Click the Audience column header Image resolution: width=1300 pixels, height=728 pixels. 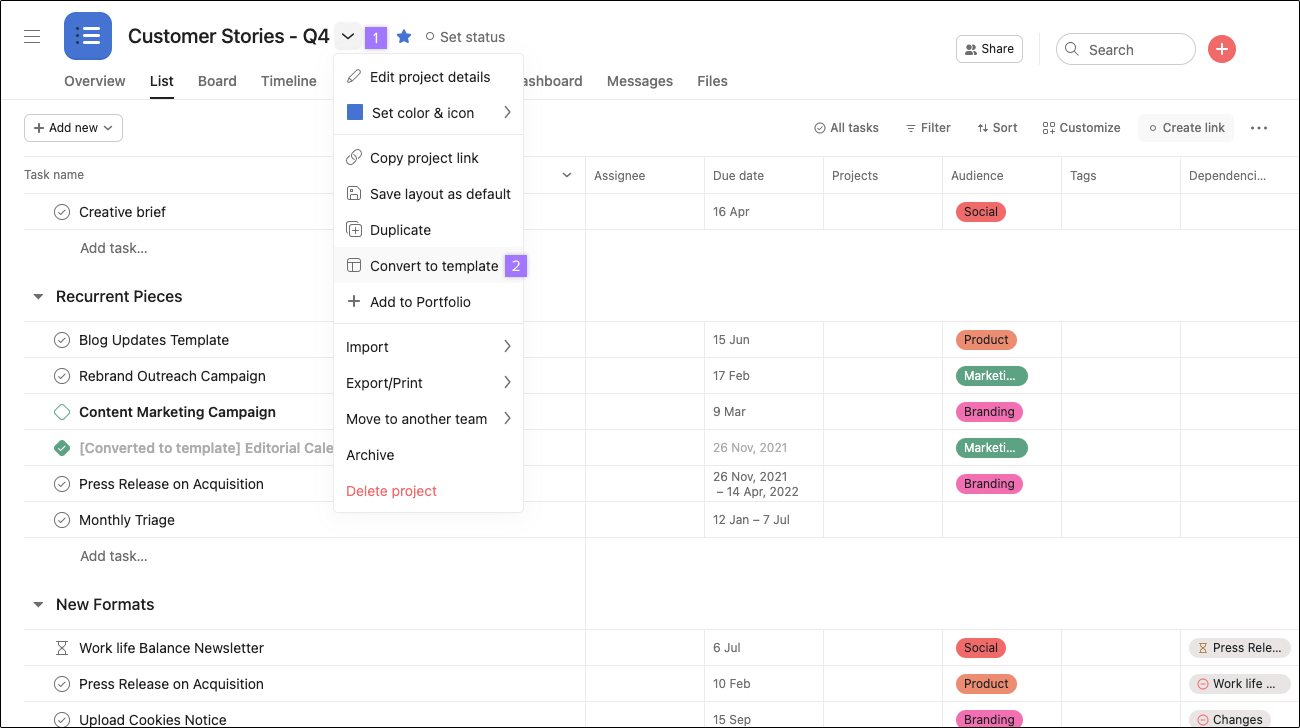(977, 176)
